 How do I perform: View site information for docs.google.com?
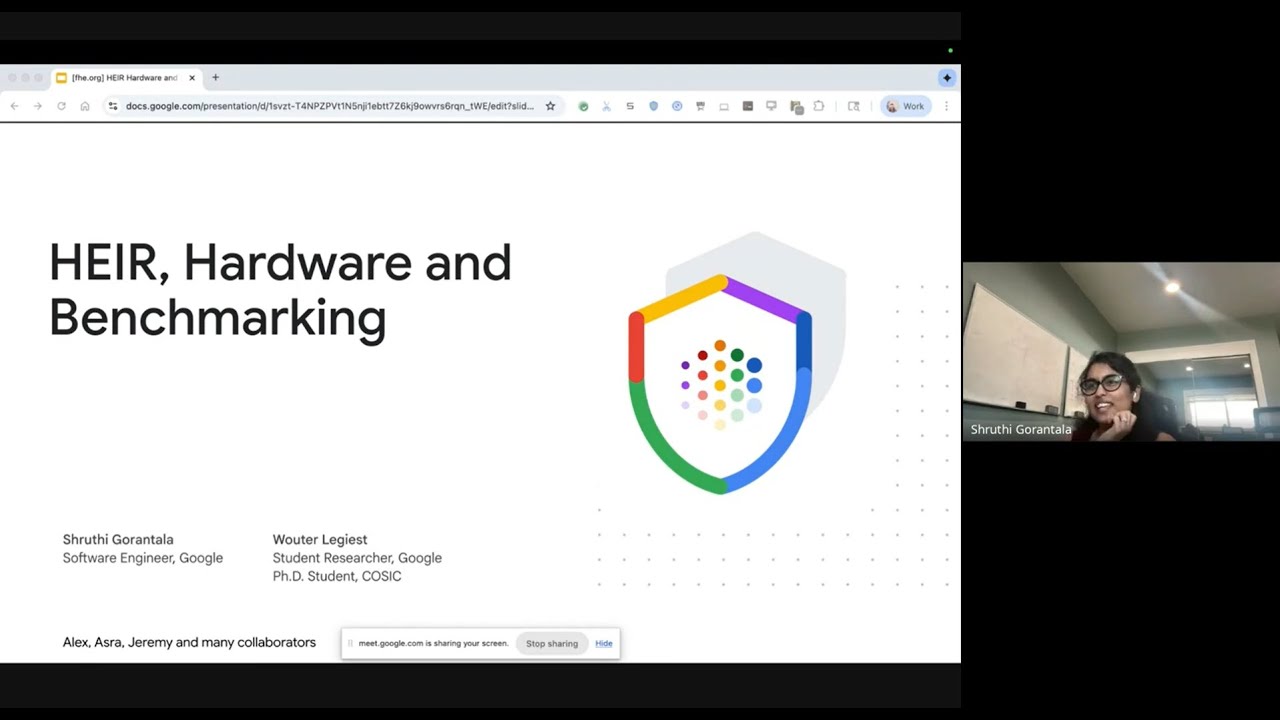(113, 106)
